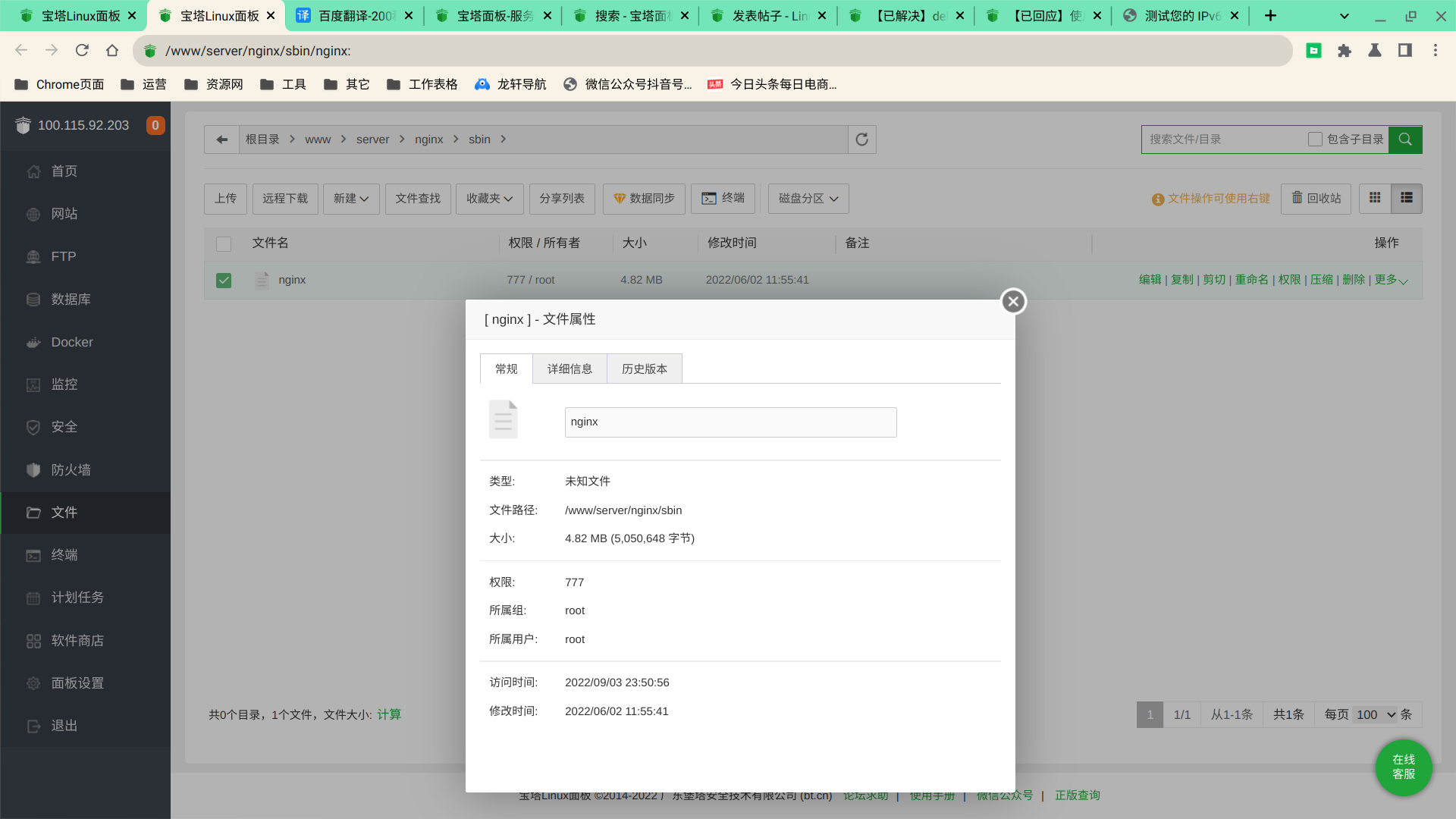
Task: Open 监控 in the sidebar
Action: point(85,384)
